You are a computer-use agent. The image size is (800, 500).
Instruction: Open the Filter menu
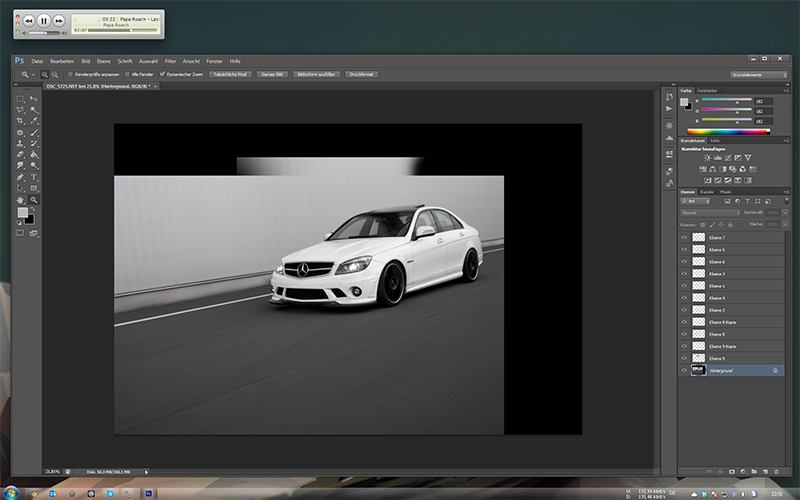(x=170, y=61)
